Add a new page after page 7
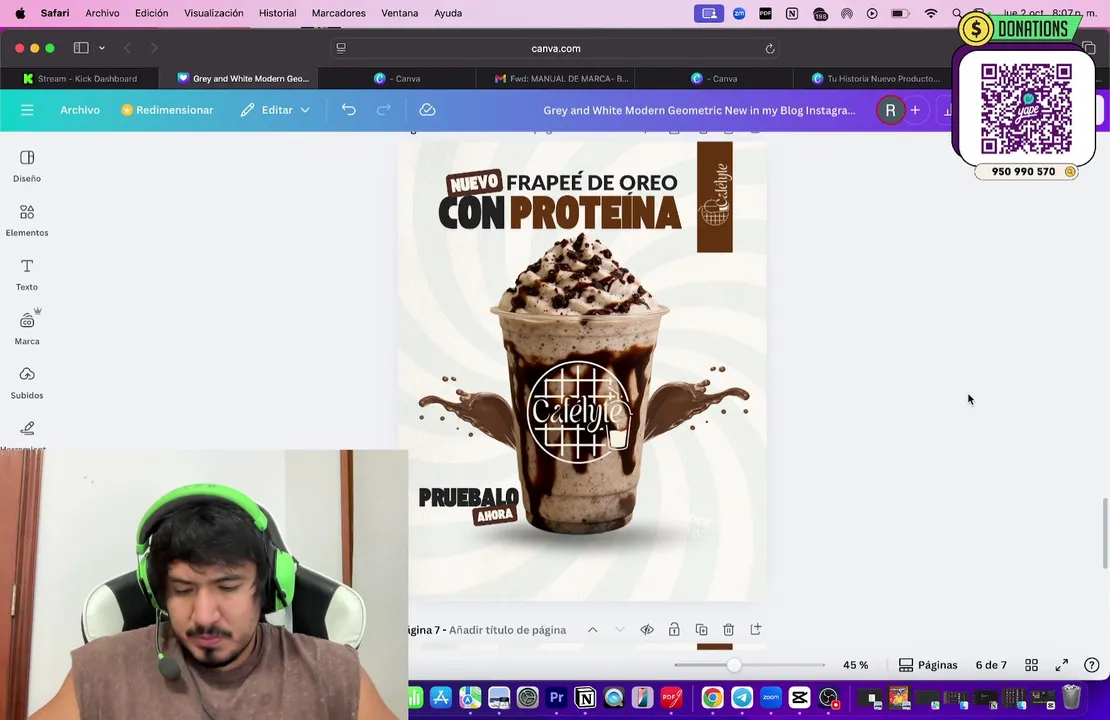This screenshot has height=720, width=1110. (755, 629)
